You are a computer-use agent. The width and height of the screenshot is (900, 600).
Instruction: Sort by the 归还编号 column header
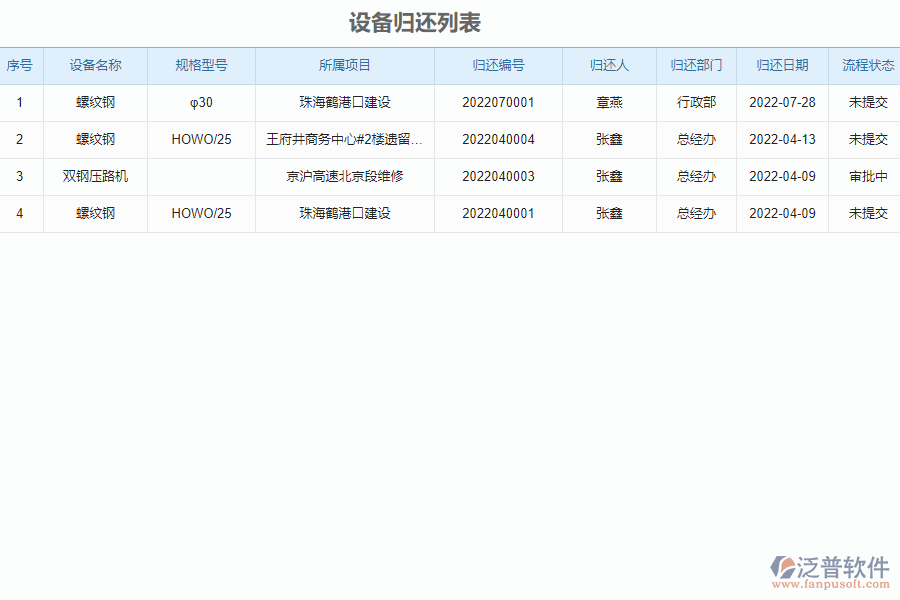pyautogui.click(x=498, y=65)
